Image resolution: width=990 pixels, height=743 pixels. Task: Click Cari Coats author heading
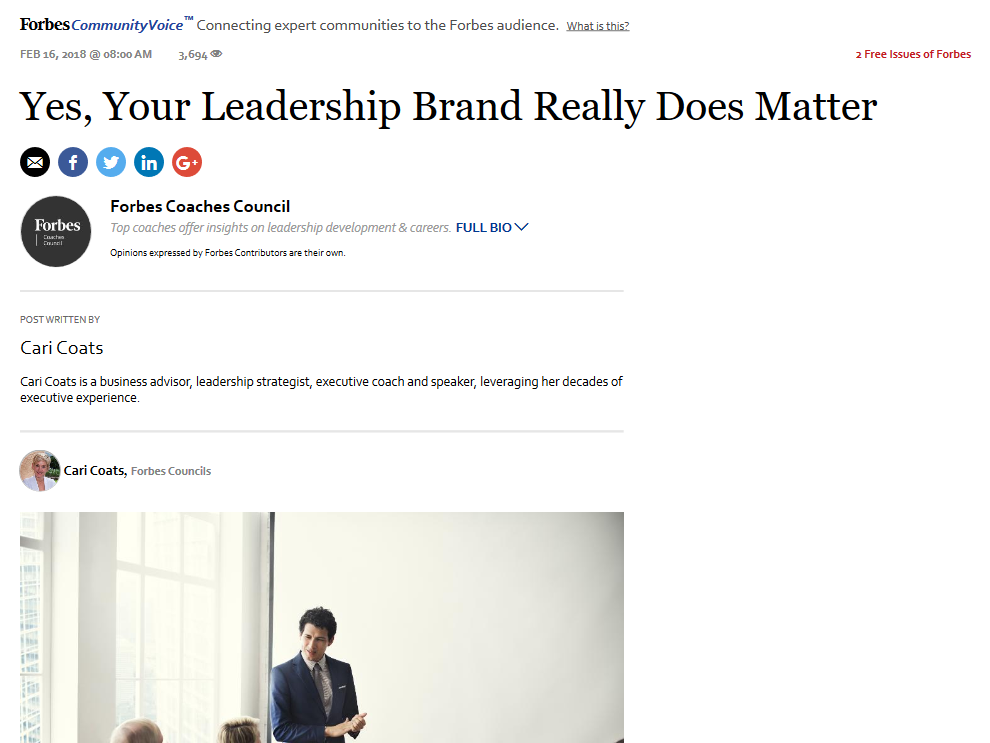point(62,348)
